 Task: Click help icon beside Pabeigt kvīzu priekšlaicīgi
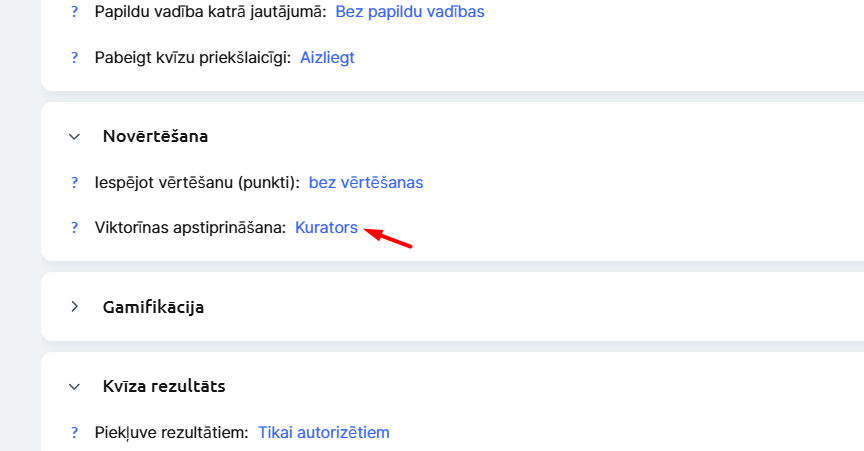[x=74, y=58]
